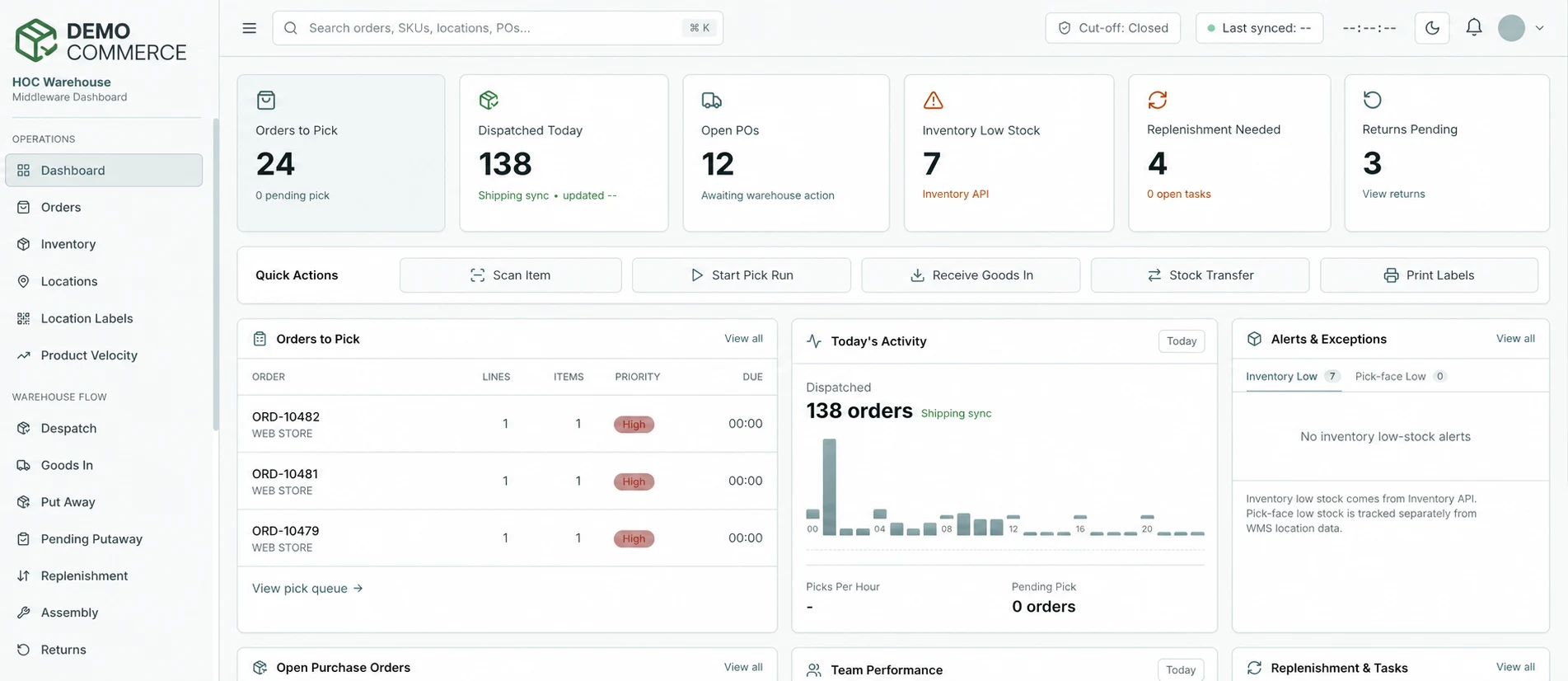The height and width of the screenshot is (681, 1568).
Task: Click the Pending Putaway clipboard icon
Action: 24,539
